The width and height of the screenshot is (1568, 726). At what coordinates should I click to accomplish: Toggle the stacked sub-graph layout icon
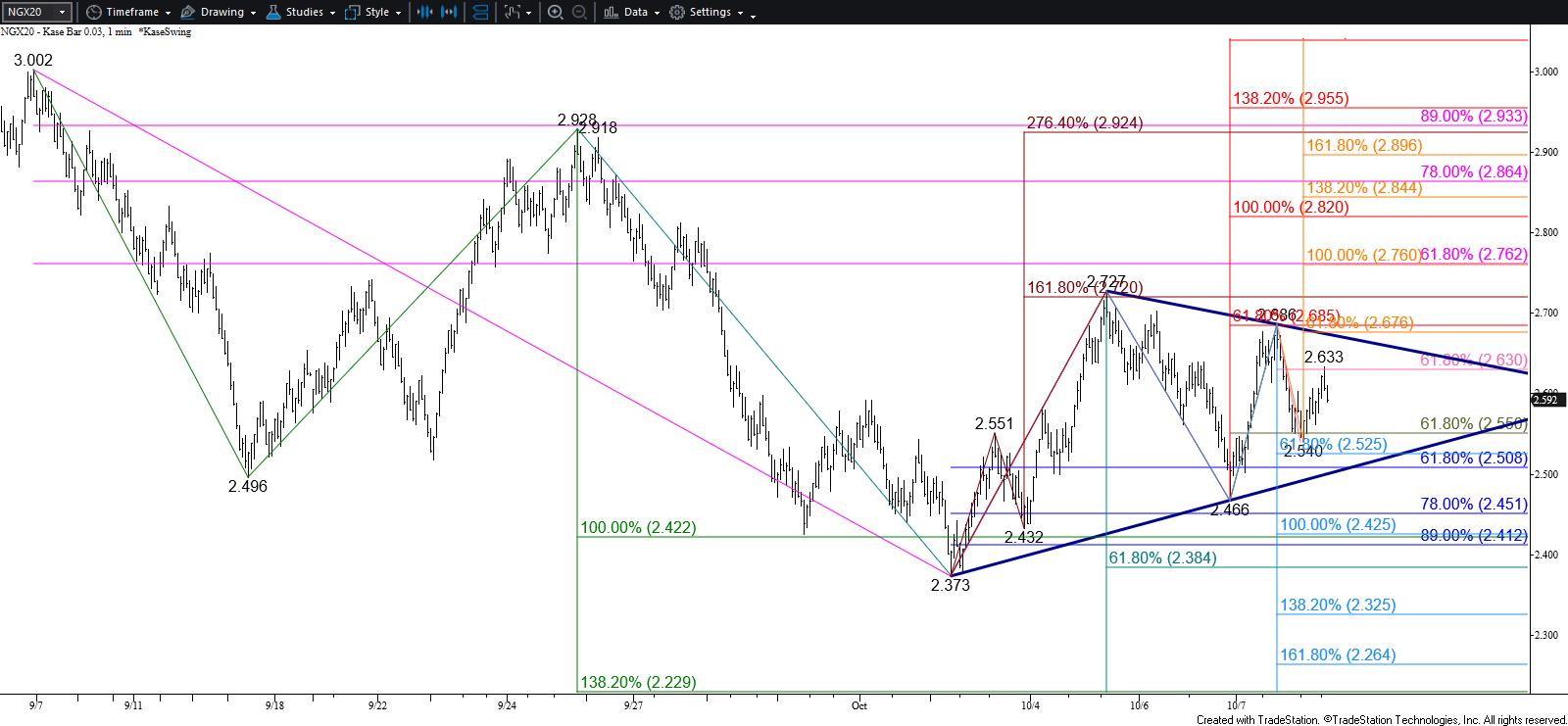(x=481, y=12)
